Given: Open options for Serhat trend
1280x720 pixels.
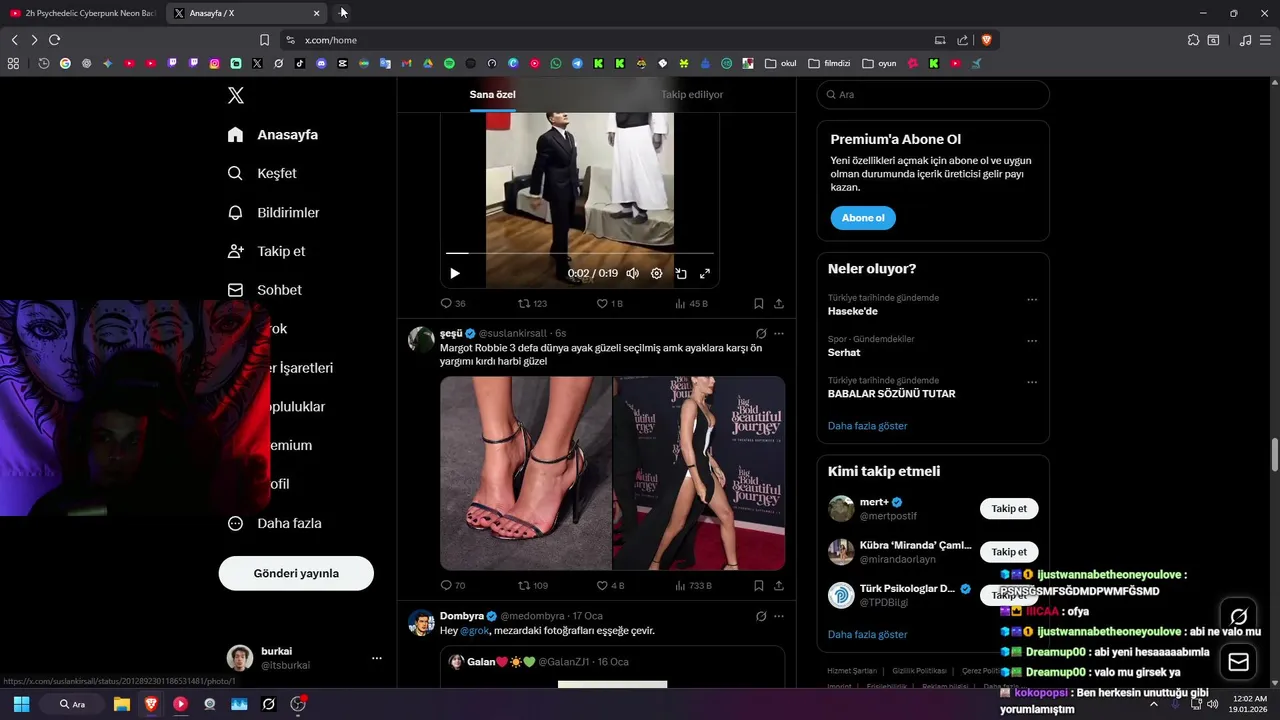Looking at the screenshot, I should tap(1032, 341).
